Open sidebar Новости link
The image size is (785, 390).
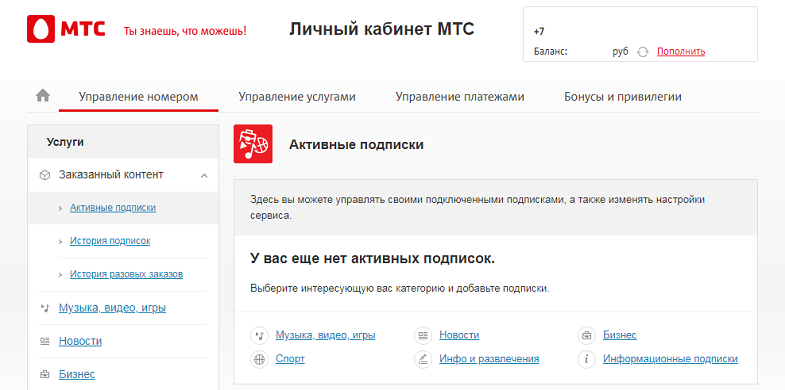coord(80,341)
